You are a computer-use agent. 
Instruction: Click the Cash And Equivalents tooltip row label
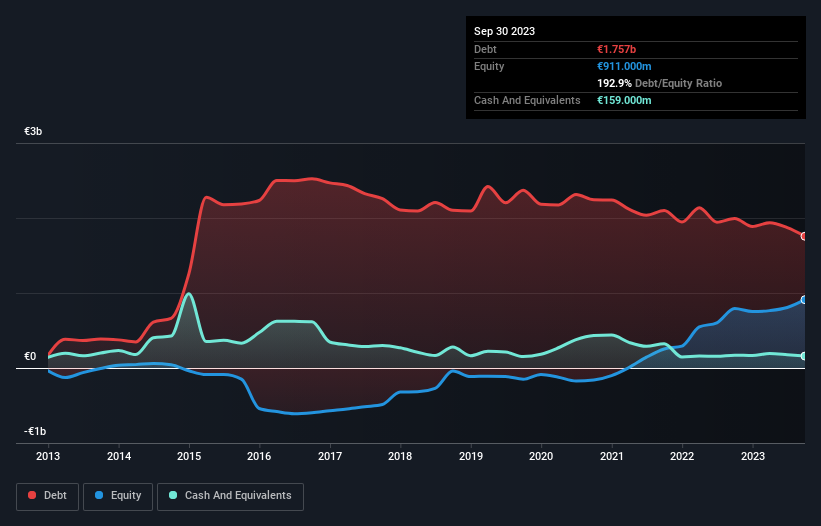[x=527, y=100]
